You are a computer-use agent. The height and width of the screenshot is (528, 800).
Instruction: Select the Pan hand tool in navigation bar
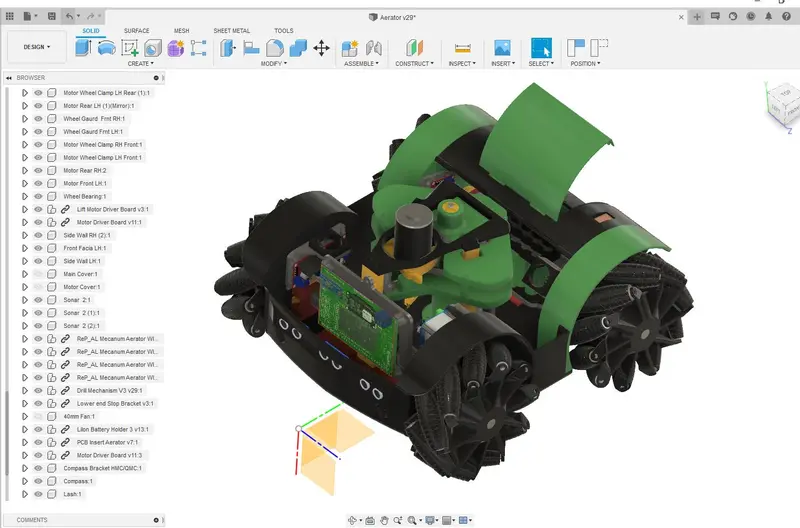point(384,520)
